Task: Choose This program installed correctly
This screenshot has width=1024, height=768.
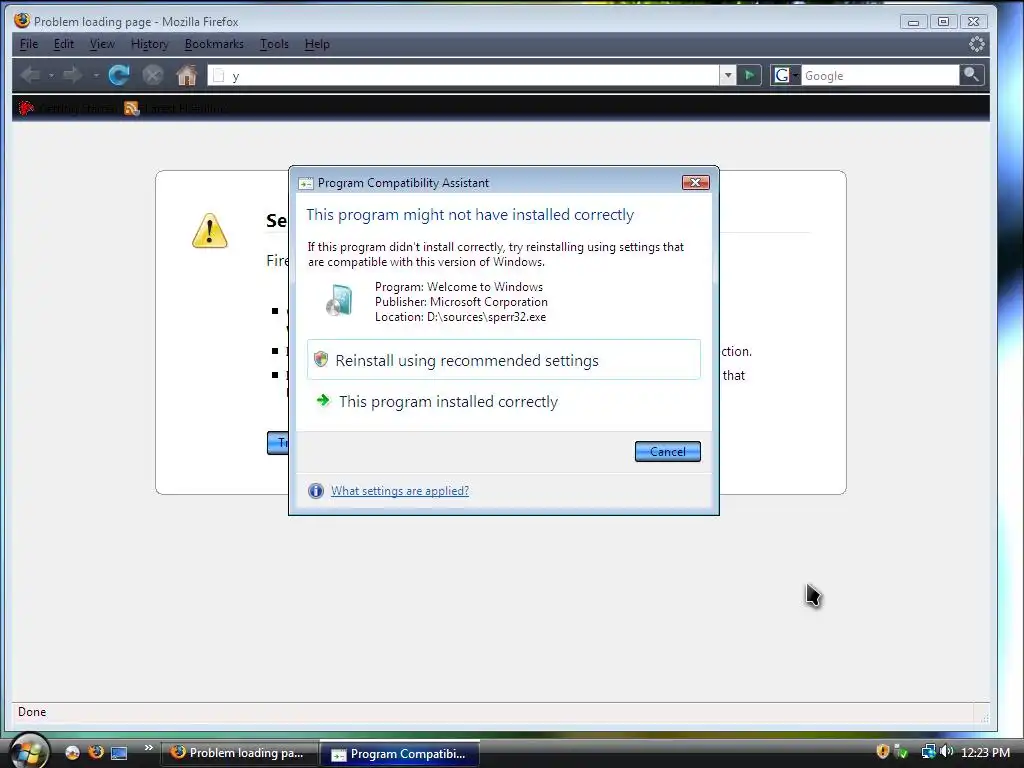Action: [504, 401]
